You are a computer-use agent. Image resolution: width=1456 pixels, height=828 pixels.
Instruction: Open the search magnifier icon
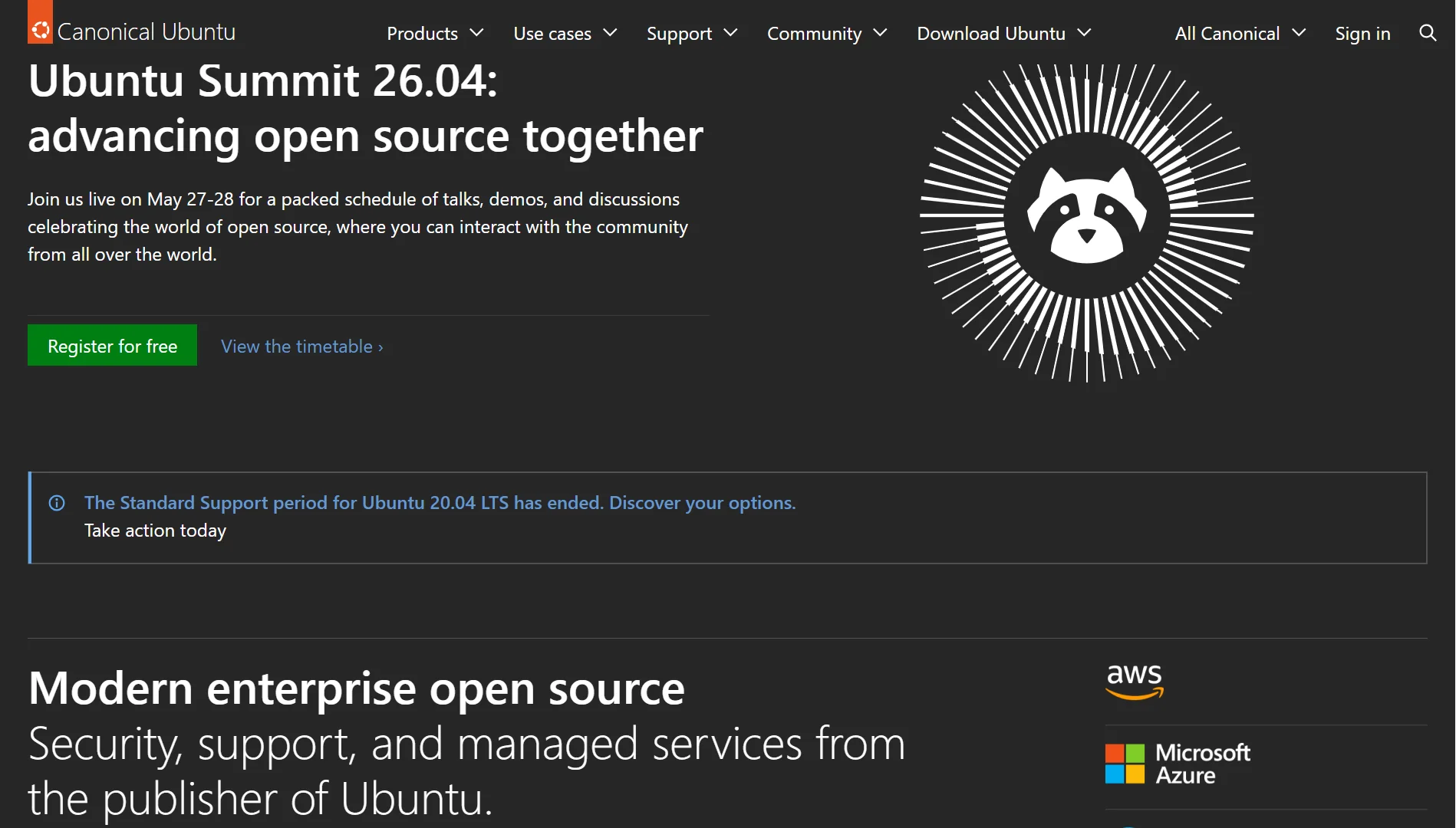tap(1427, 33)
